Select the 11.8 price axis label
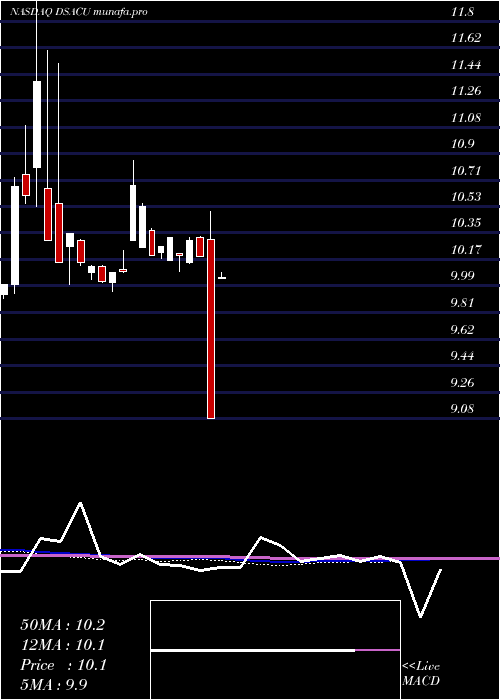The width and height of the screenshot is (500, 700). [462, 12]
